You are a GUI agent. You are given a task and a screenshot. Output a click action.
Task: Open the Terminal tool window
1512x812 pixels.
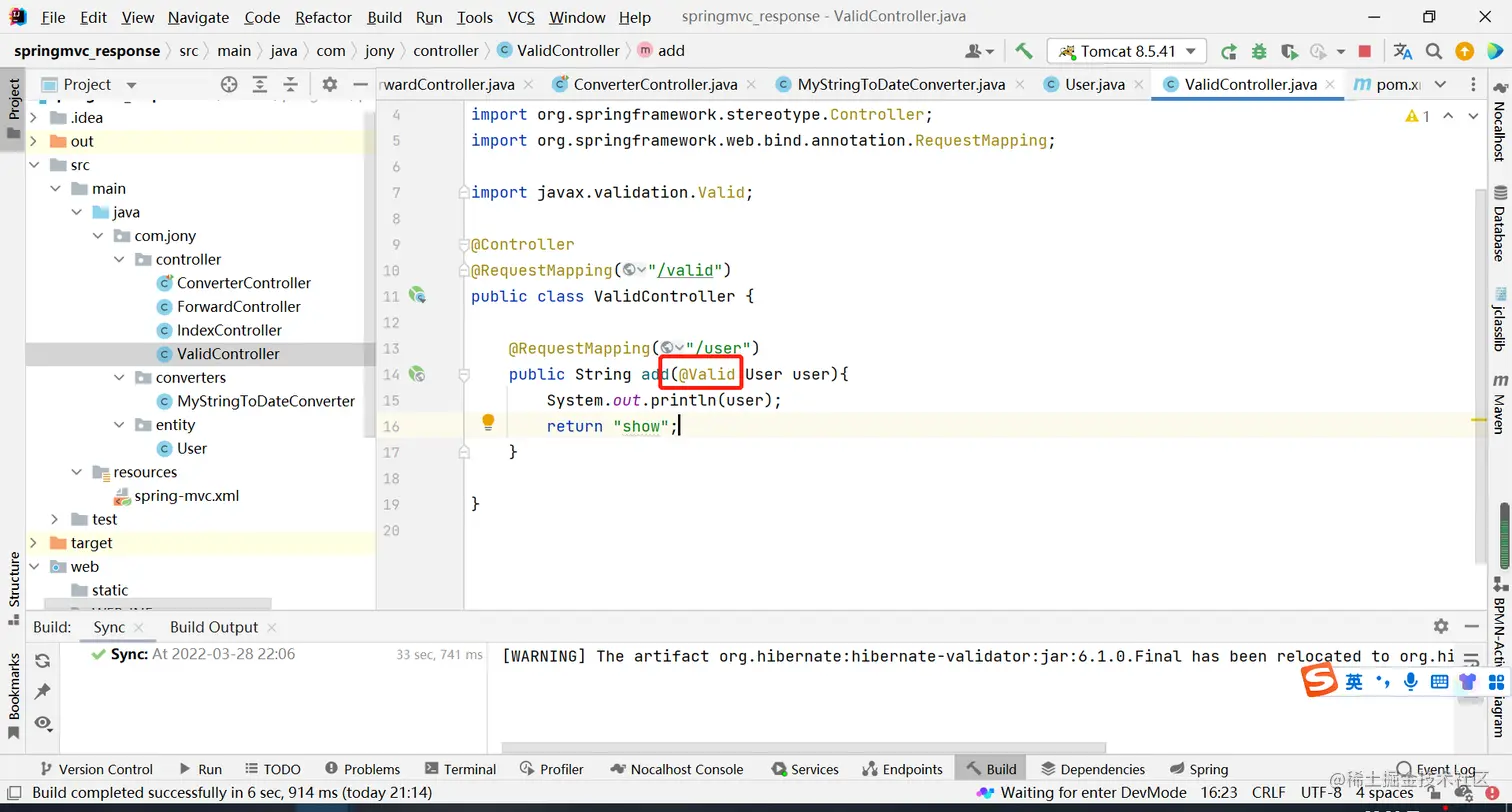pos(460,769)
